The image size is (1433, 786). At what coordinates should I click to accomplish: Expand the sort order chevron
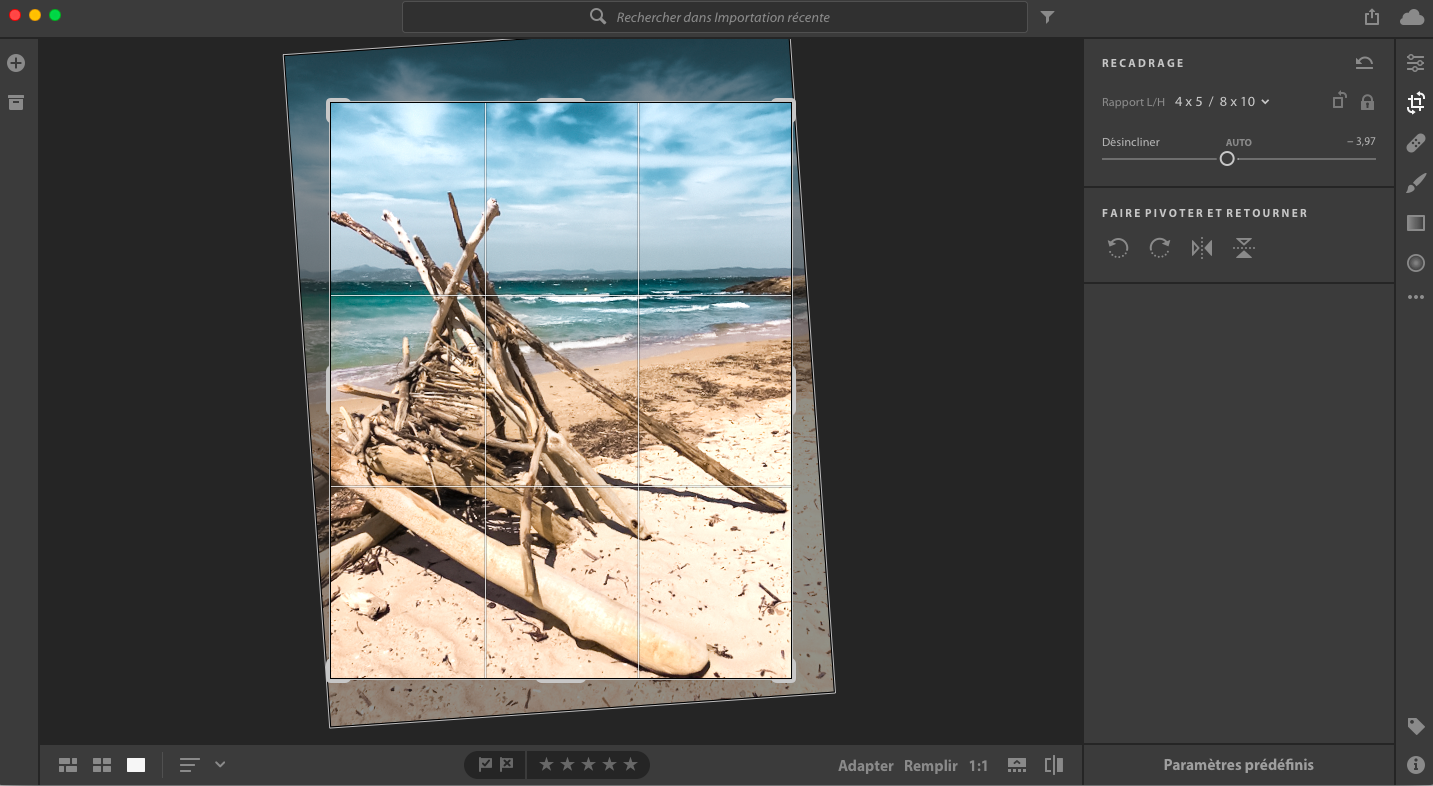pos(220,765)
